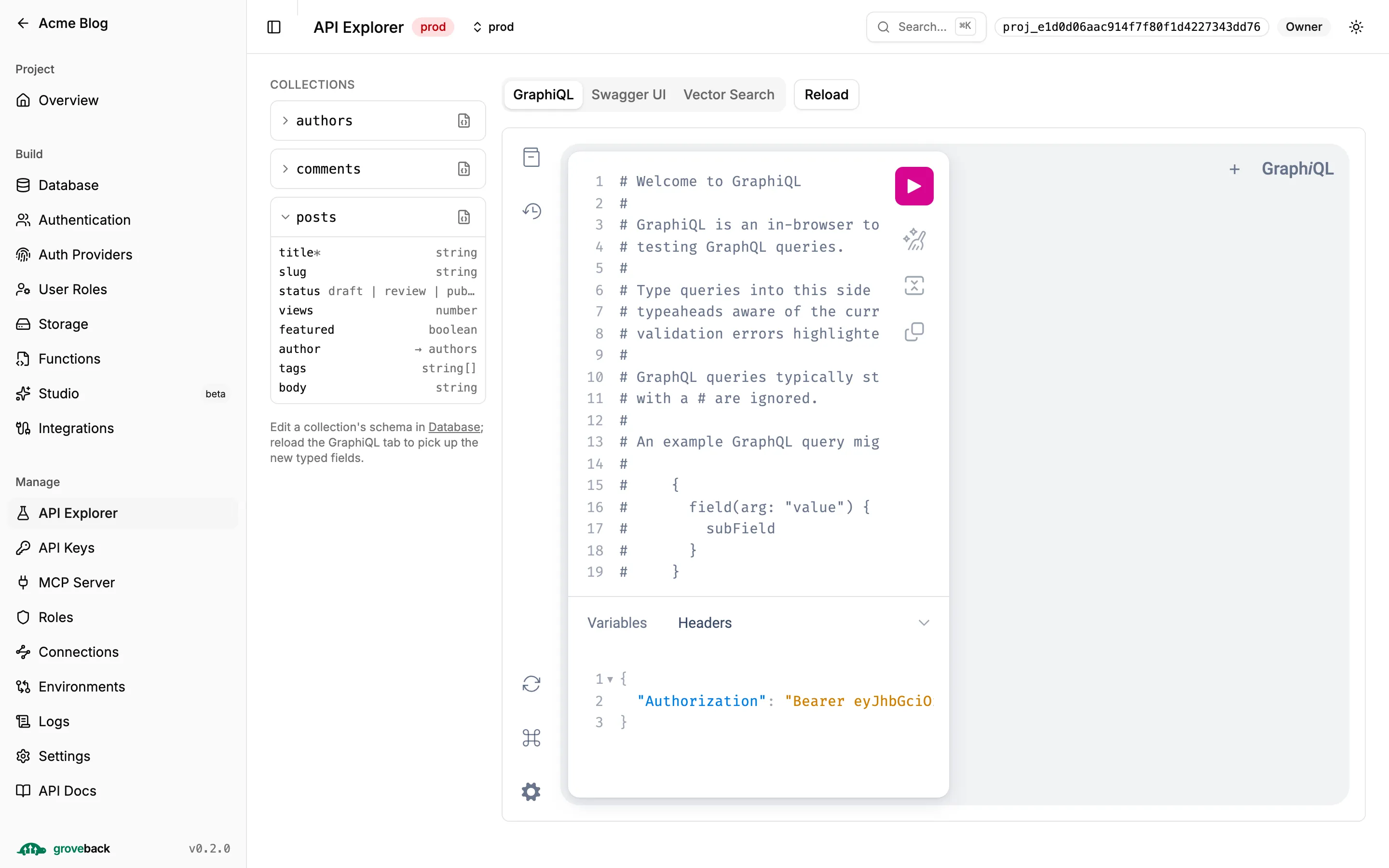The width and height of the screenshot is (1389, 868).
Task: Open Logs in the sidebar
Action: pyautogui.click(x=123, y=721)
